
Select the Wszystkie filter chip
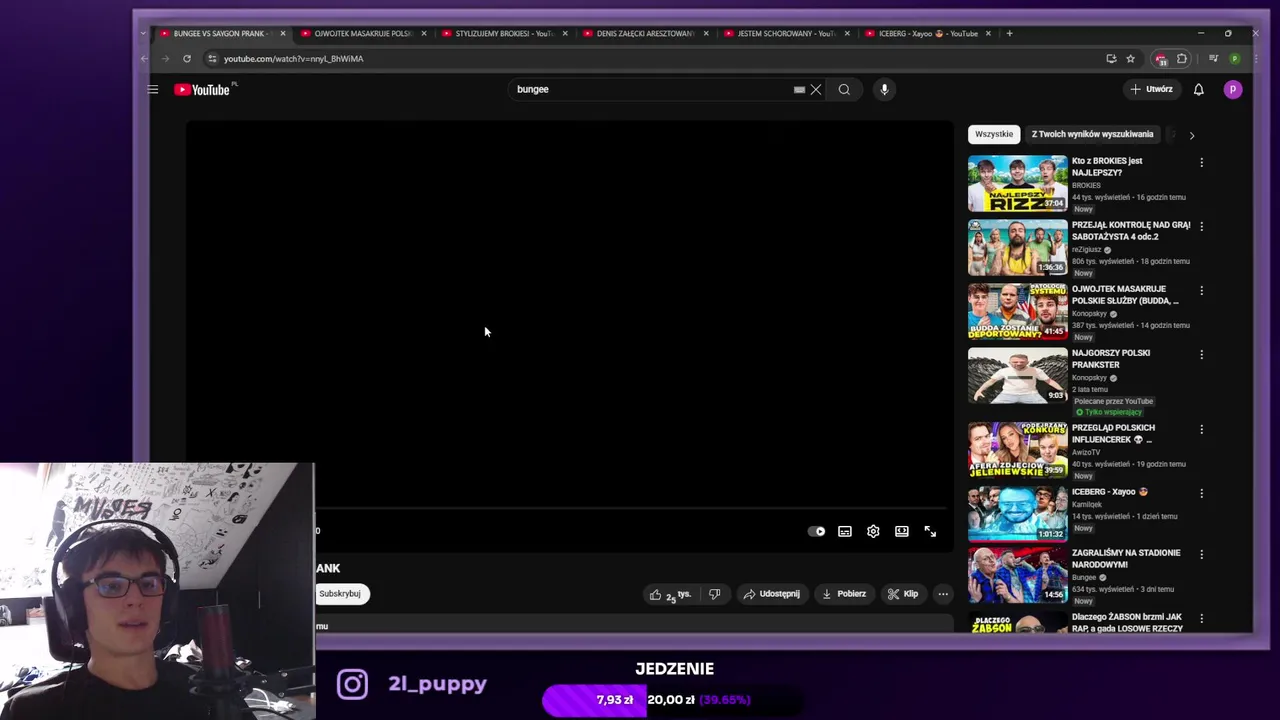coord(994,134)
